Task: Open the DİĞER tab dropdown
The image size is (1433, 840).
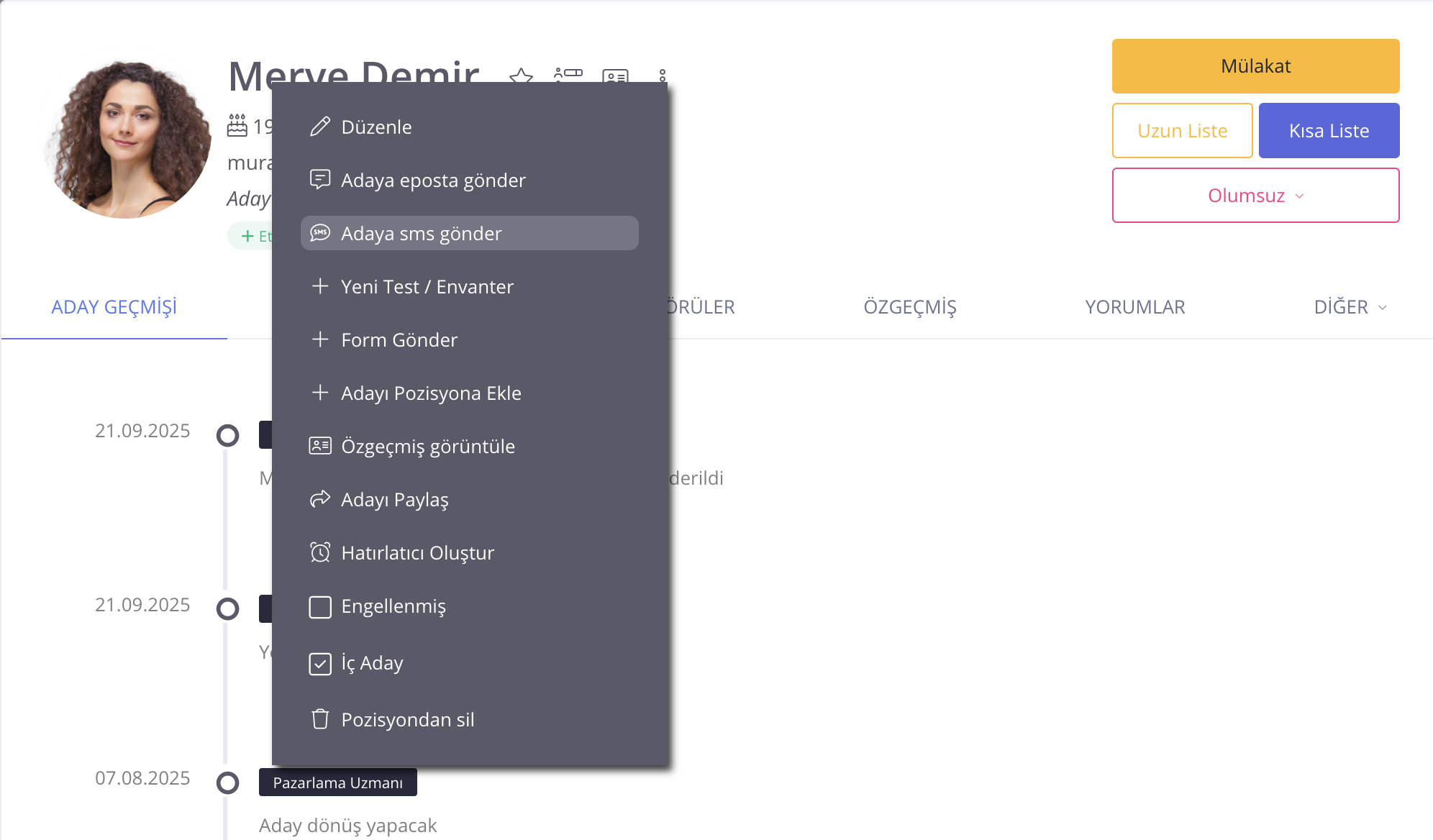Action: pyautogui.click(x=1350, y=307)
